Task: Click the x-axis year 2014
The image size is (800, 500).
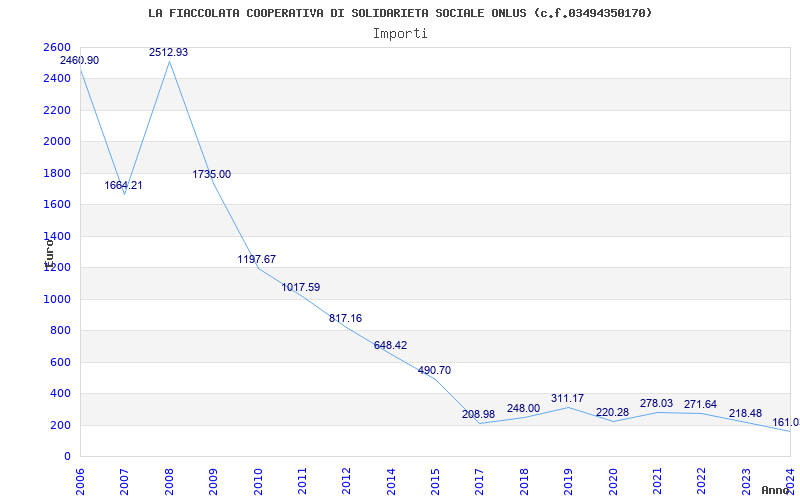Action: coord(391,482)
